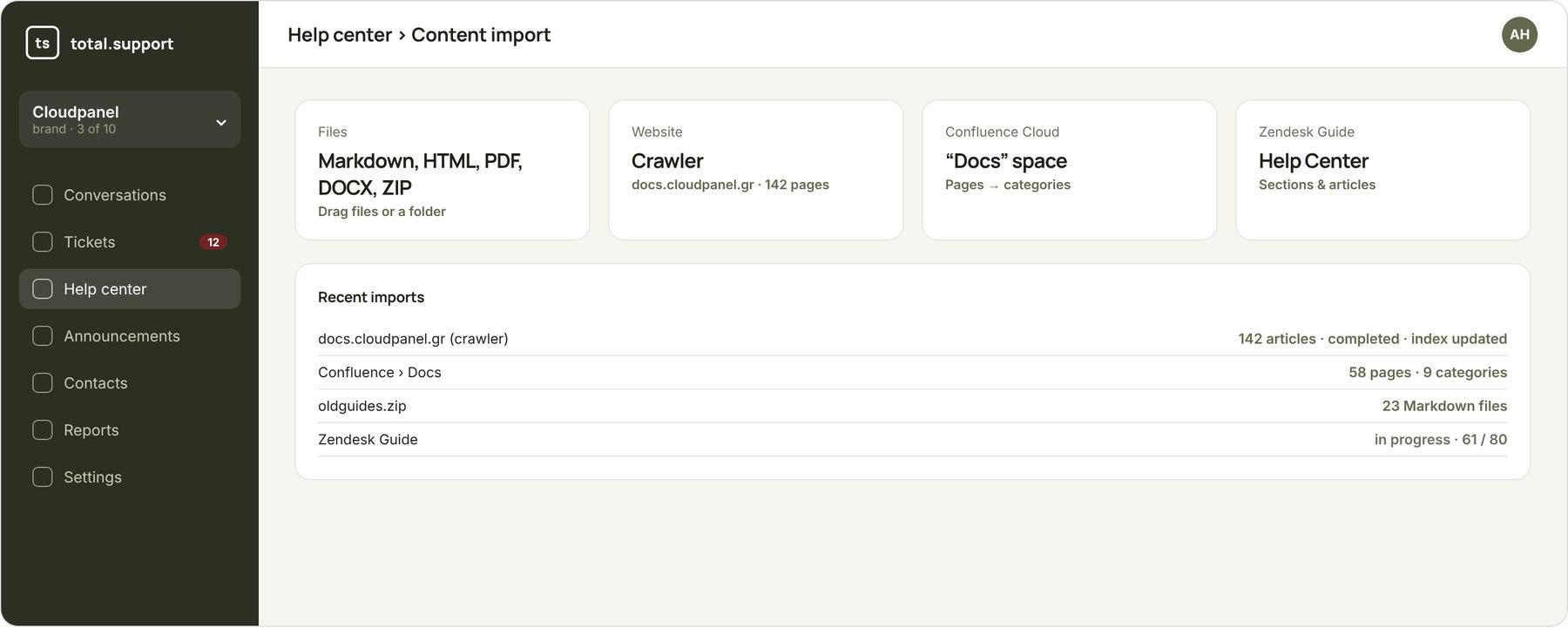The image size is (1568, 628).
Task: Choose the Files import card
Action: [x=443, y=170]
